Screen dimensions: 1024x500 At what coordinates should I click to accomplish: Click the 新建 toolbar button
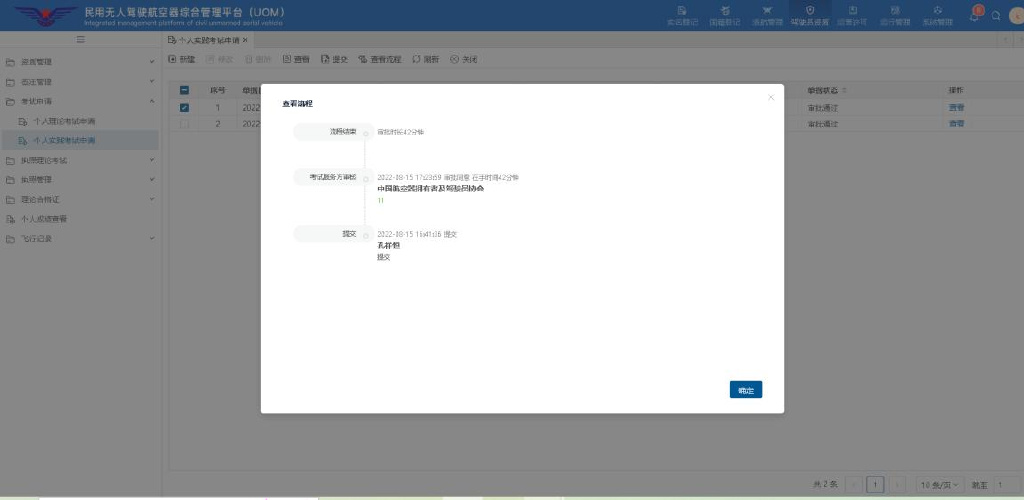(181, 59)
